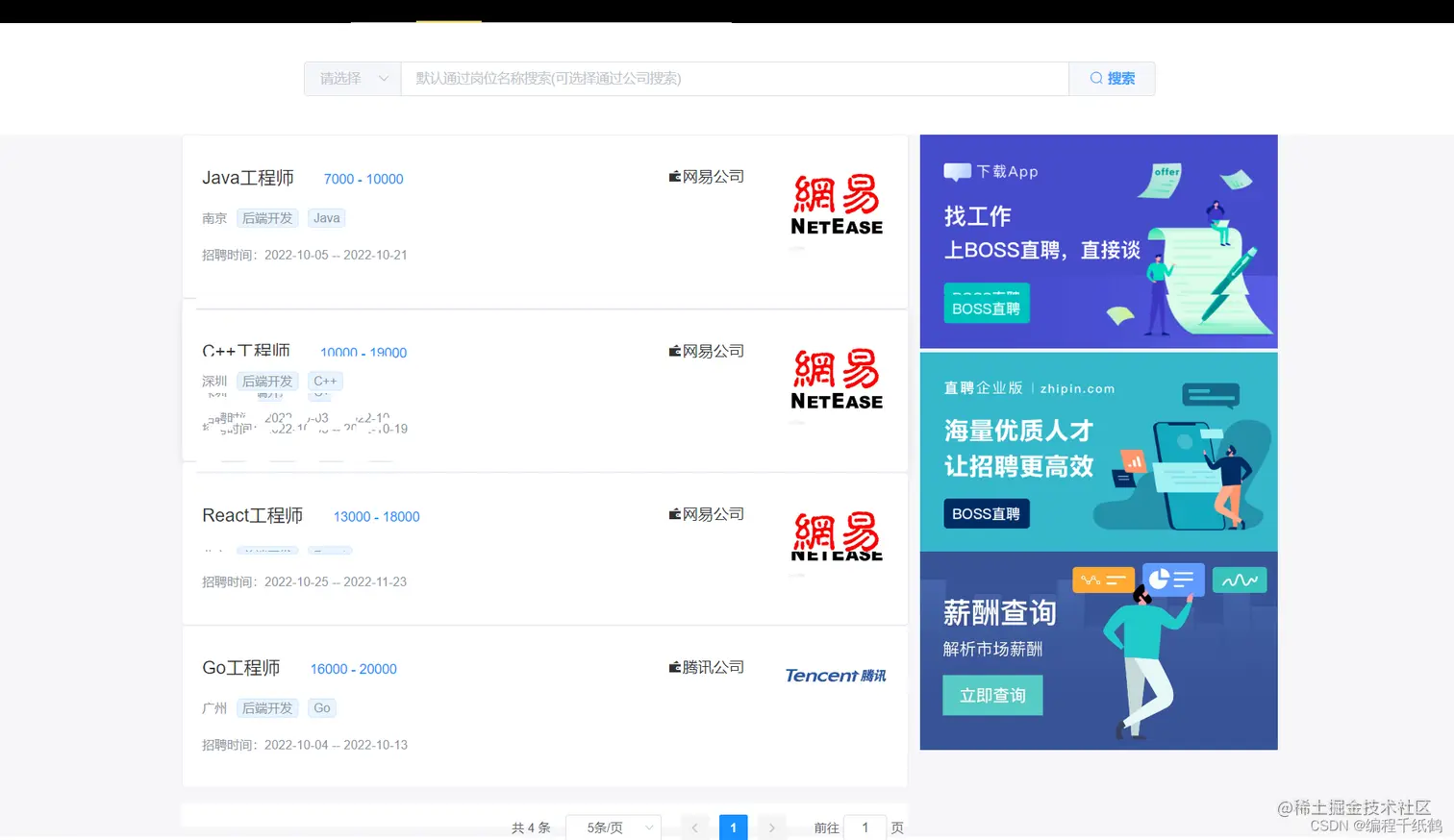1454x840 pixels.
Task: Open the 找工作 上BOSS直聘 banner
Action: pyautogui.click(x=1098, y=241)
